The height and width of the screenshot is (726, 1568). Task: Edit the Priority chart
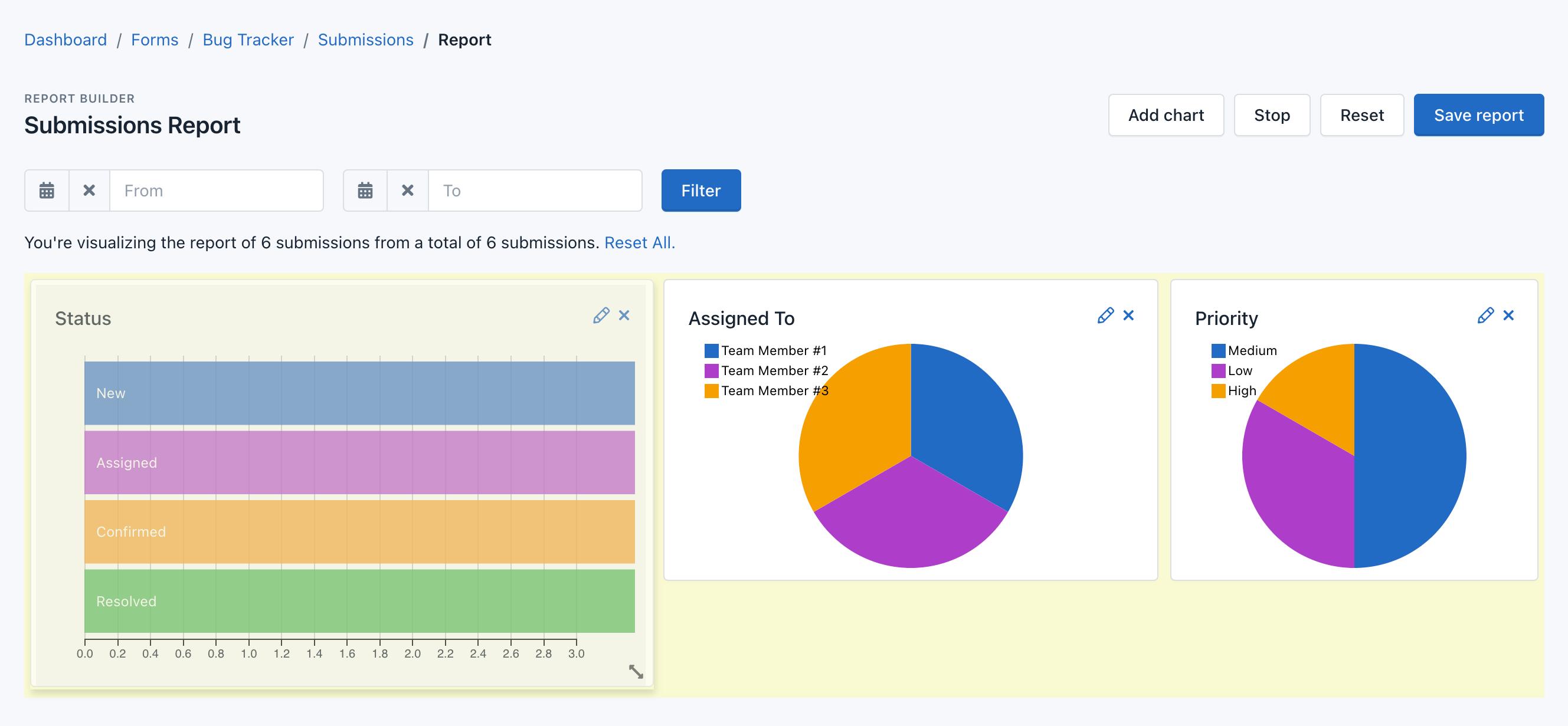tap(1486, 315)
